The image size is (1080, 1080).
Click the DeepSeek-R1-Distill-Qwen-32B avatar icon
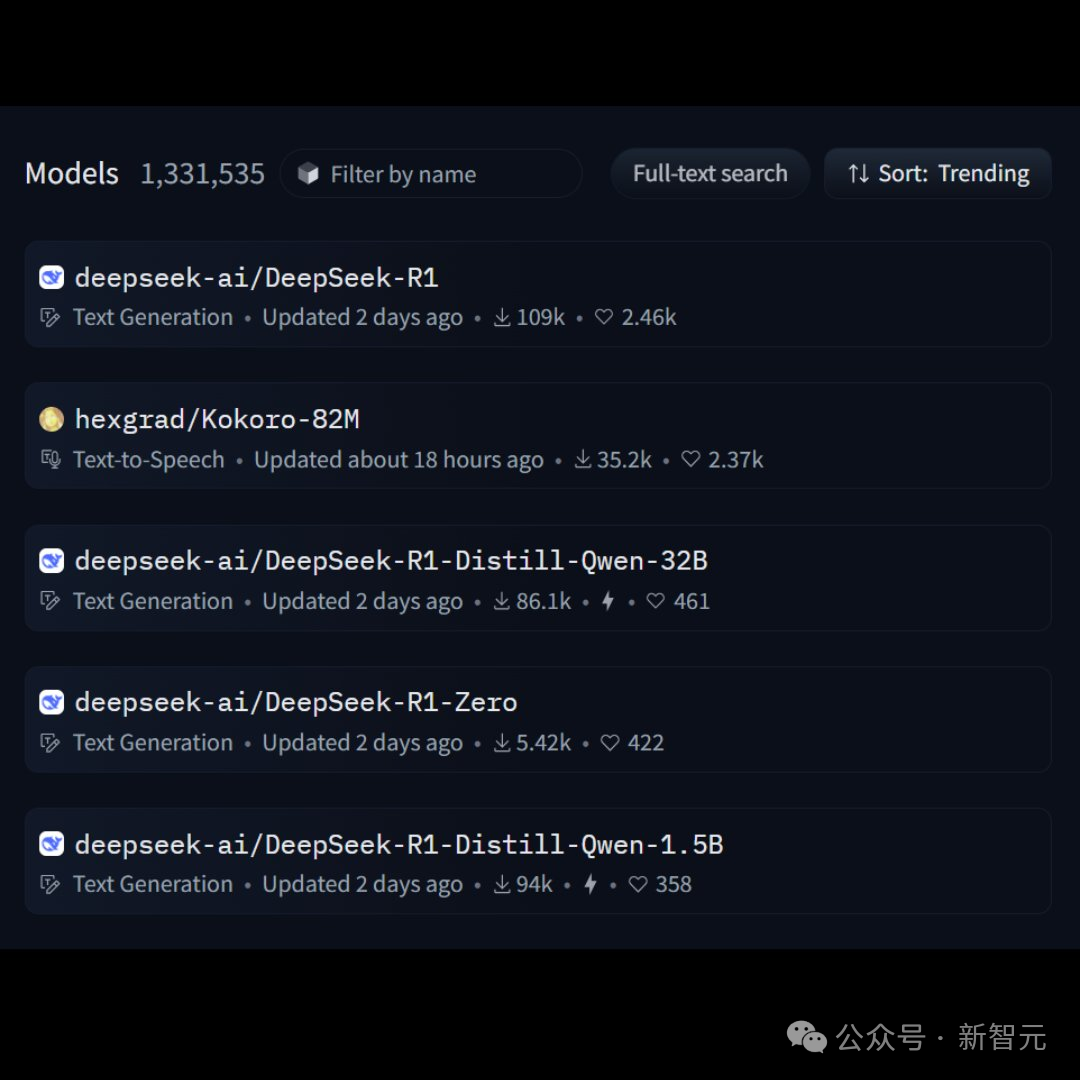52,561
